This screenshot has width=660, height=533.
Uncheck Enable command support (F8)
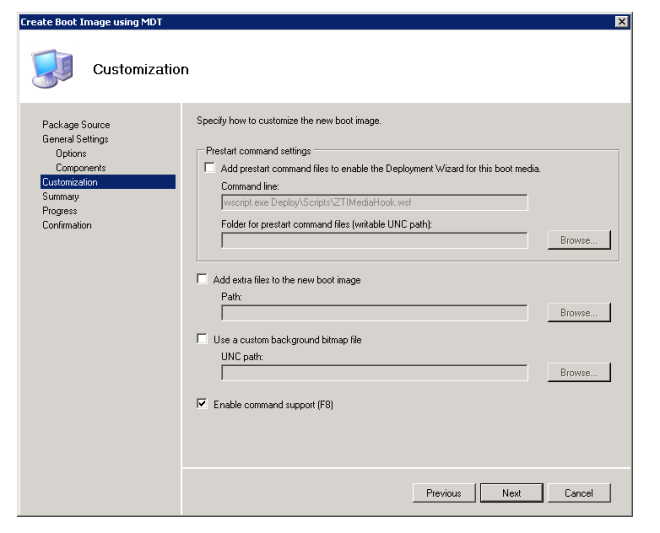(x=204, y=404)
